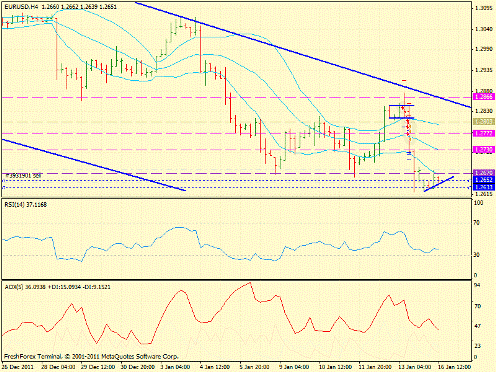
Task: Click the 5 Jan 20:00 time label
Action: [x=253, y=367]
